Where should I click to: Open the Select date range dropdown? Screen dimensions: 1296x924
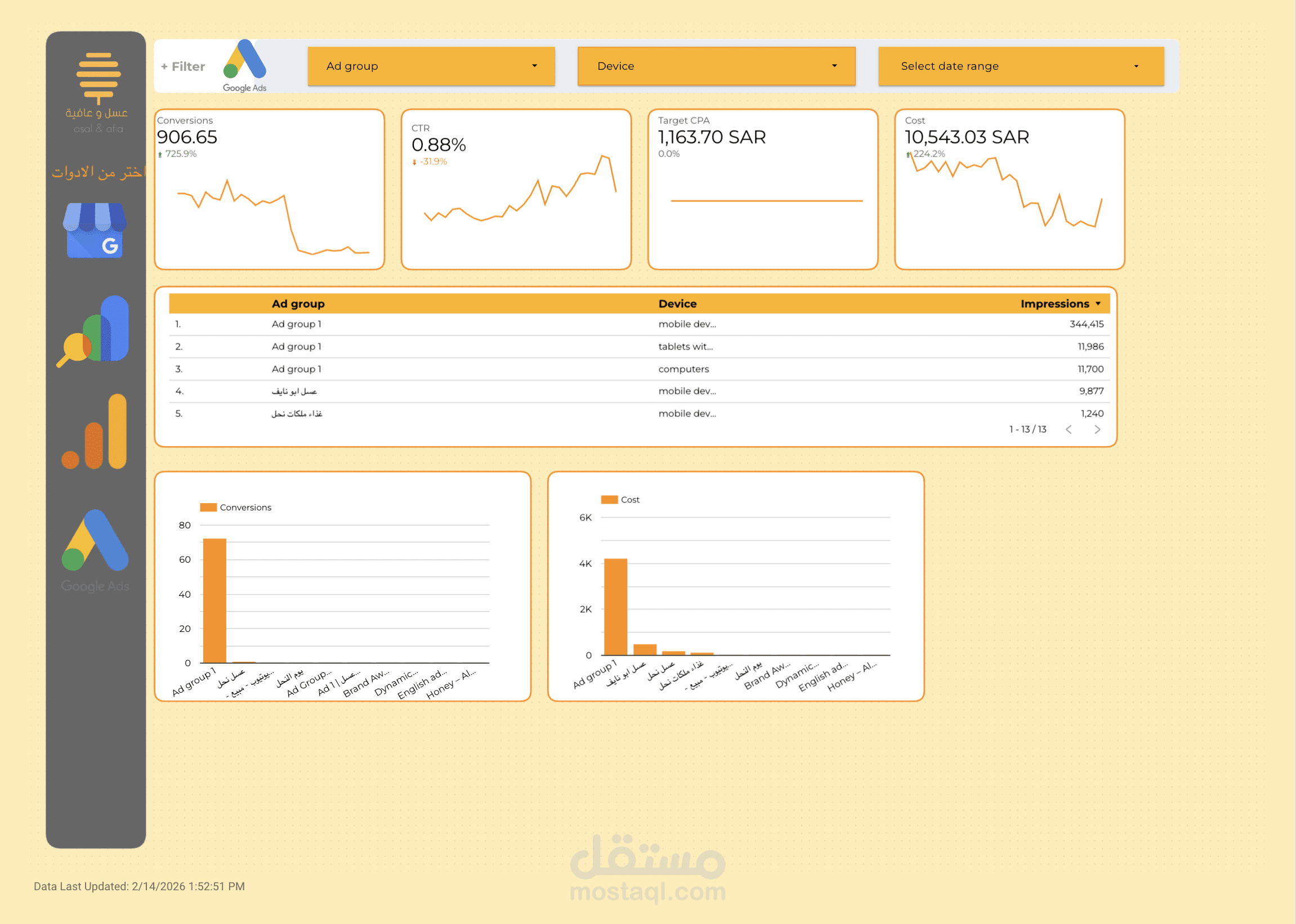pos(1021,66)
